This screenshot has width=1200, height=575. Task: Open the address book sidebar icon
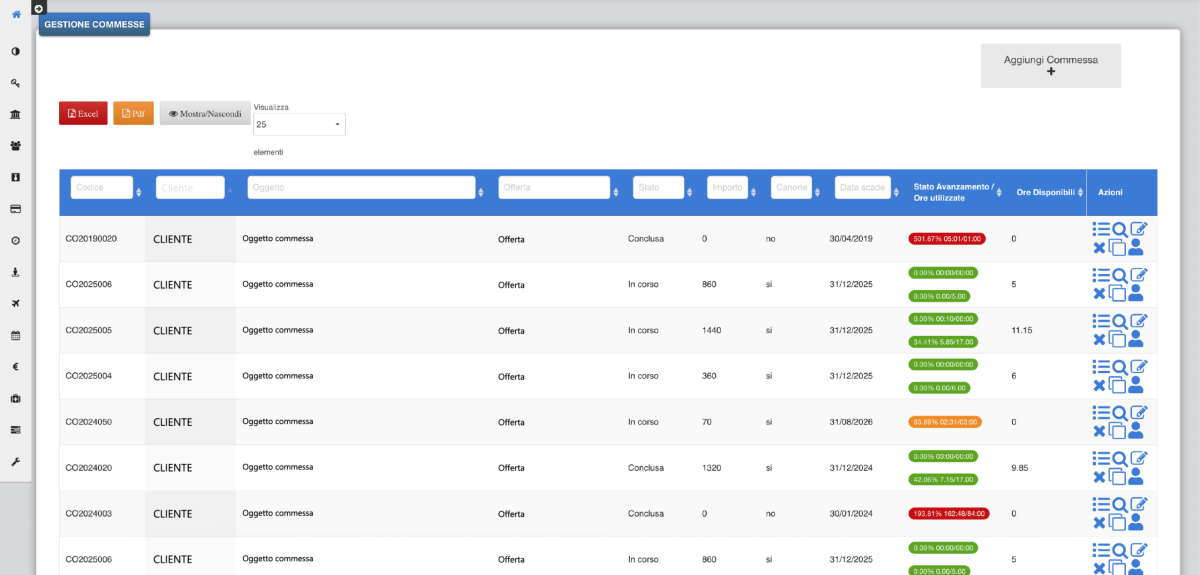[x=15, y=177]
